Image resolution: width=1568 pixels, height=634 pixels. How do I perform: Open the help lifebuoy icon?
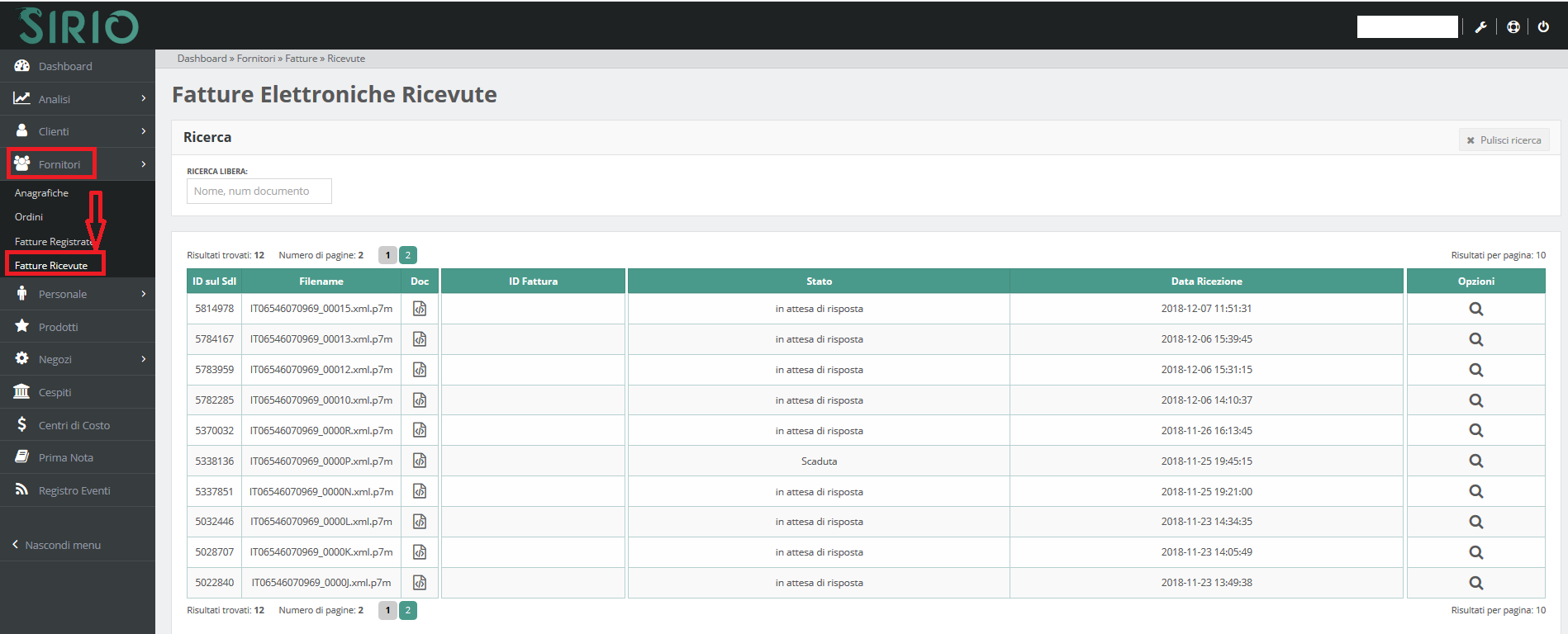click(x=1513, y=27)
